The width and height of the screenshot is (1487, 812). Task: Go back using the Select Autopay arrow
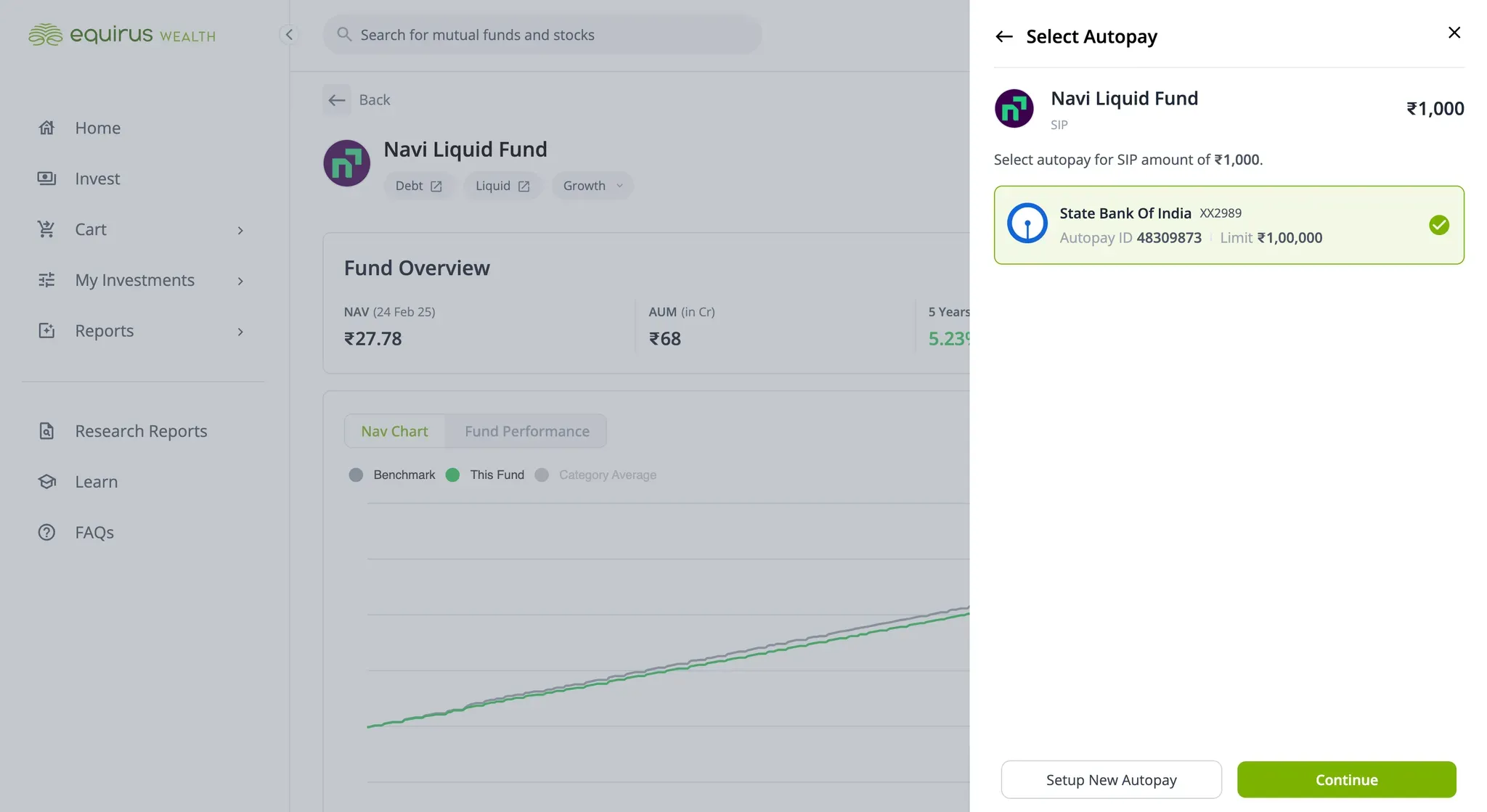click(1003, 36)
